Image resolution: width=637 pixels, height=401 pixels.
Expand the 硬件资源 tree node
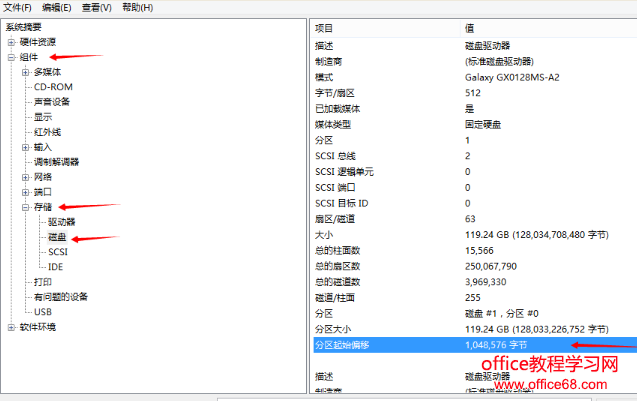(11, 42)
